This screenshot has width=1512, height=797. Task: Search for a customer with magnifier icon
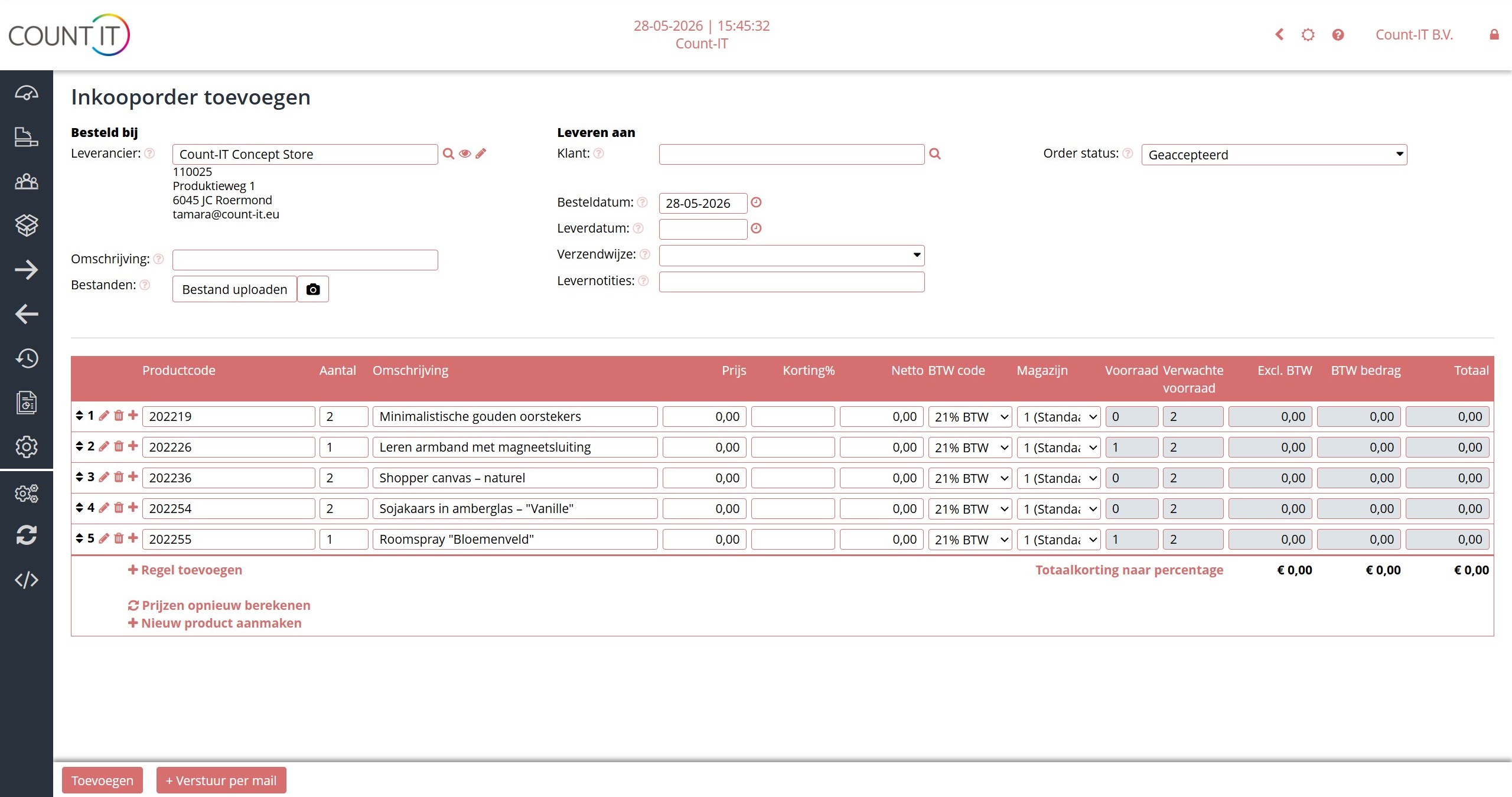click(934, 153)
